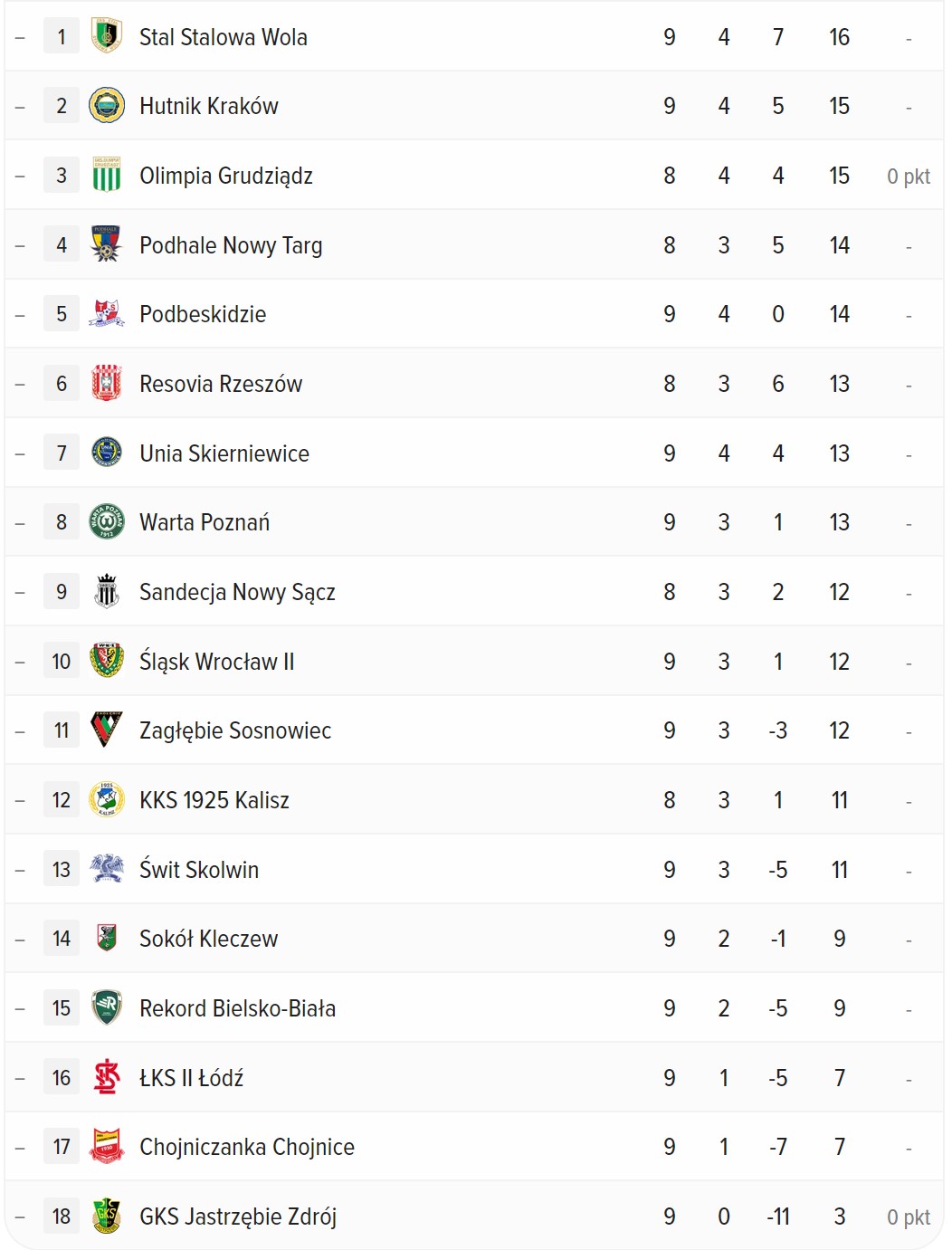The image size is (952, 1250).
Task: Click the position 1 rank badge
Action: pyautogui.click(x=62, y=37)
